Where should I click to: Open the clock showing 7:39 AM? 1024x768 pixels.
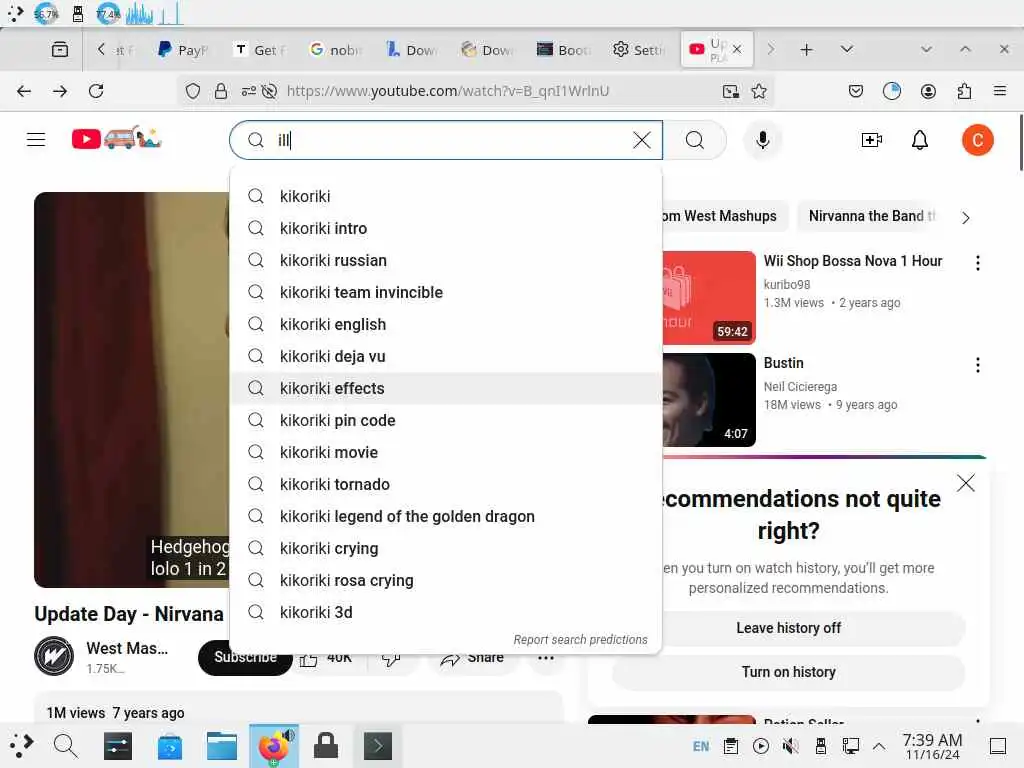tap(932, 746)
